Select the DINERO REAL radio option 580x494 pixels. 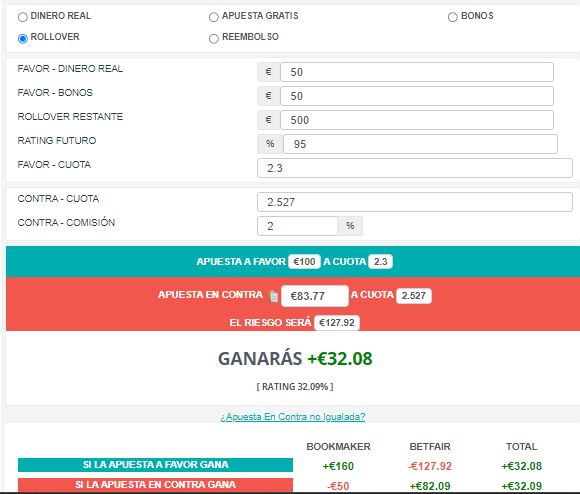(x=23, y=17)
